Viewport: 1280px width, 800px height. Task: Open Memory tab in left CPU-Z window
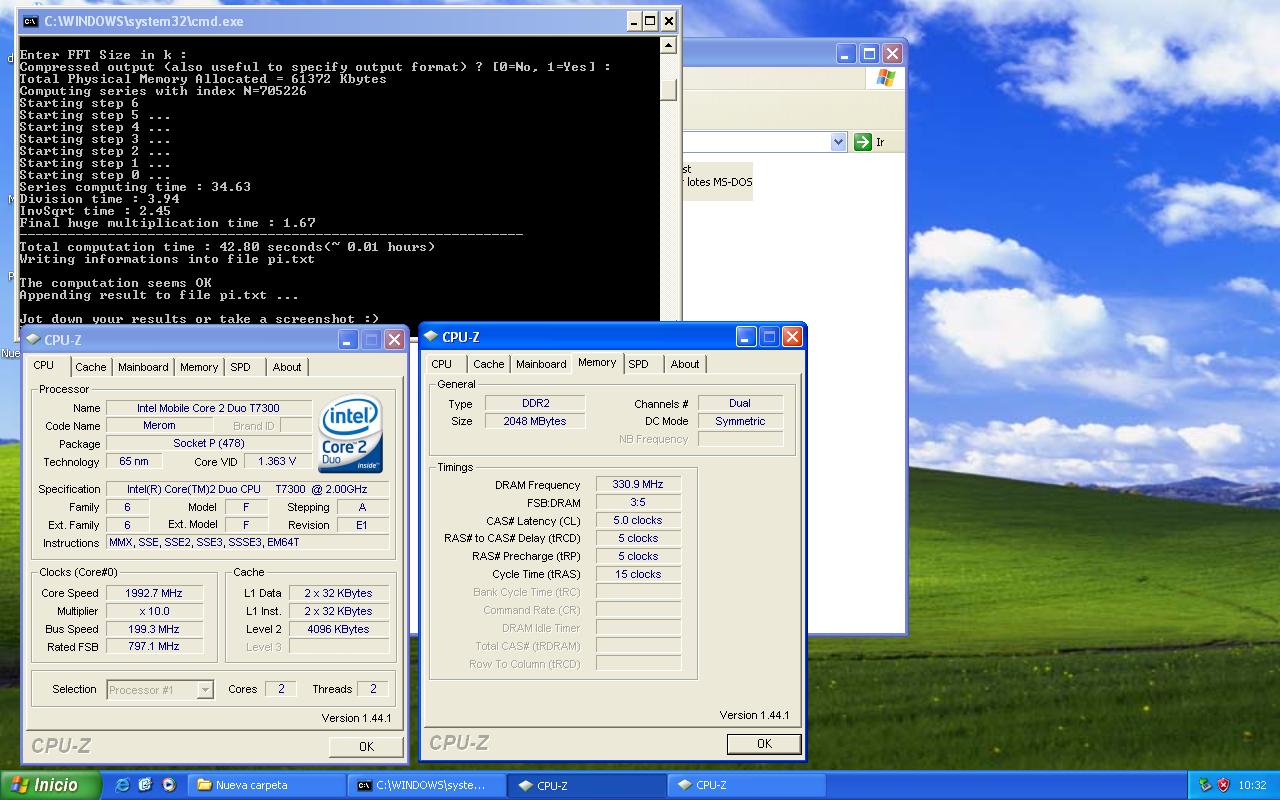point(199,367)
